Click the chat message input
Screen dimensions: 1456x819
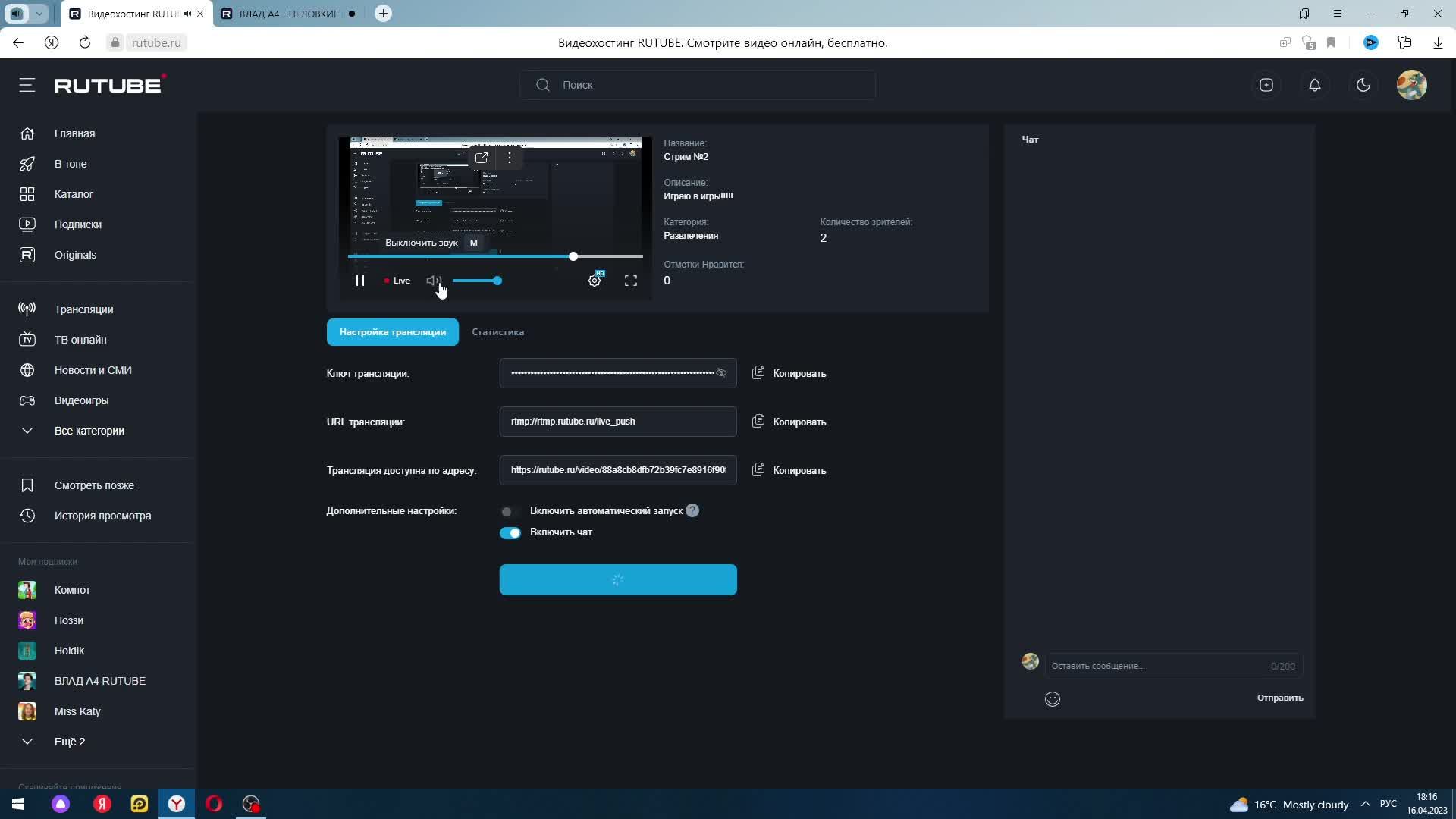tap(1174, 666)
